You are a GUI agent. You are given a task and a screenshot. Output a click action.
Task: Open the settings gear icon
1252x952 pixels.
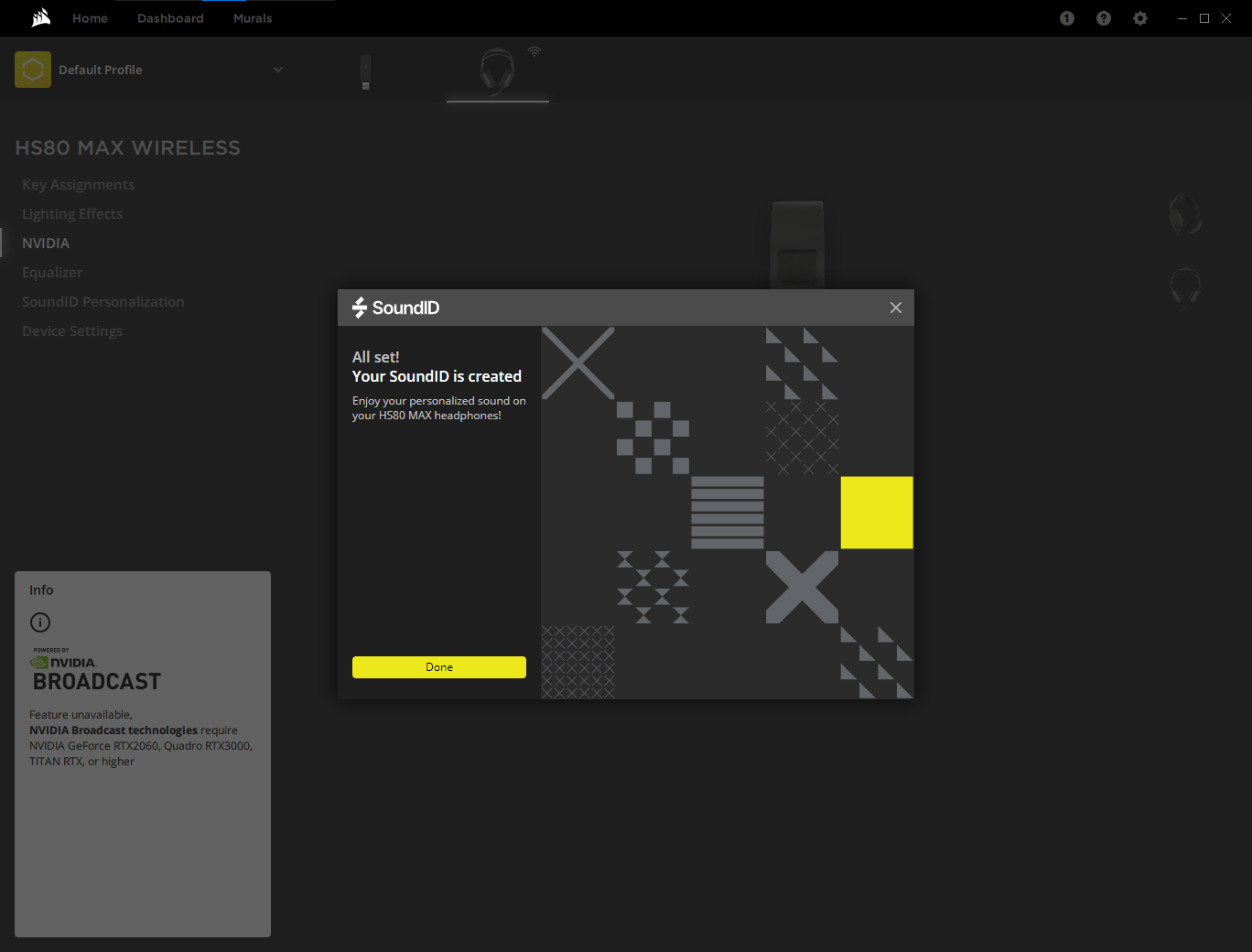pyautogui.click(x=1140, y=18)
